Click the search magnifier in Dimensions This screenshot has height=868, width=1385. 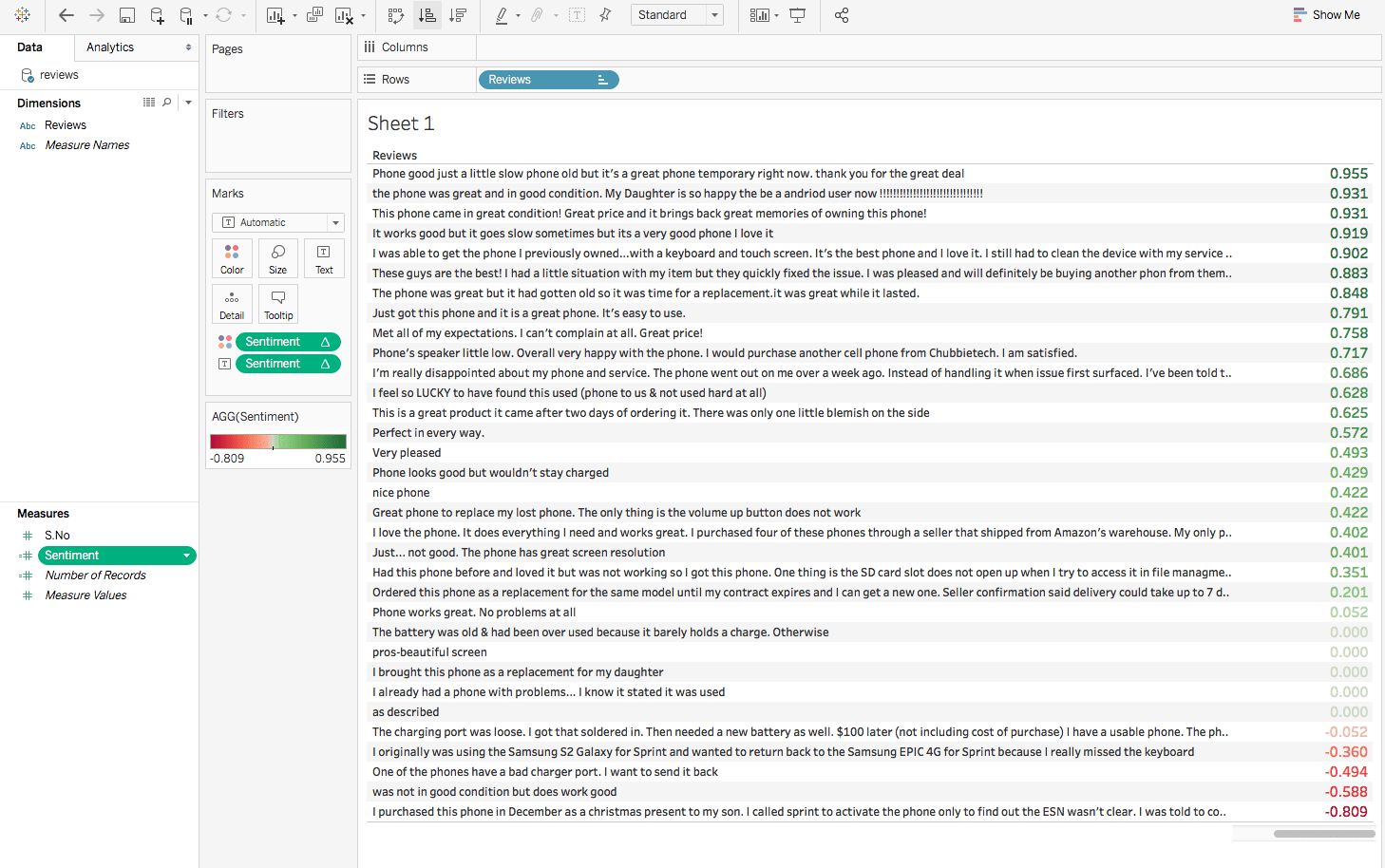167,103
